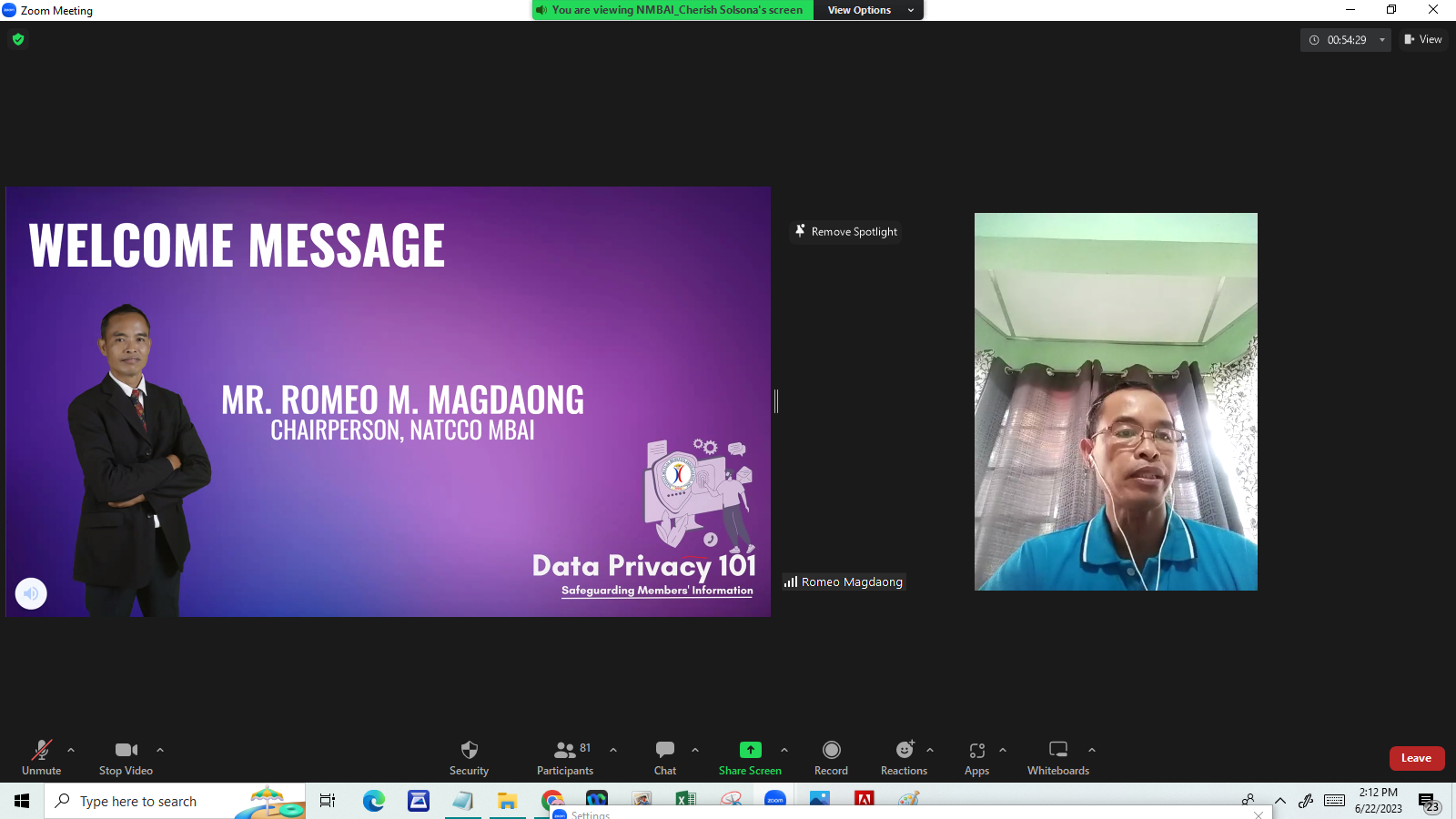Open the Reactions menu

[x=904, y=758]
